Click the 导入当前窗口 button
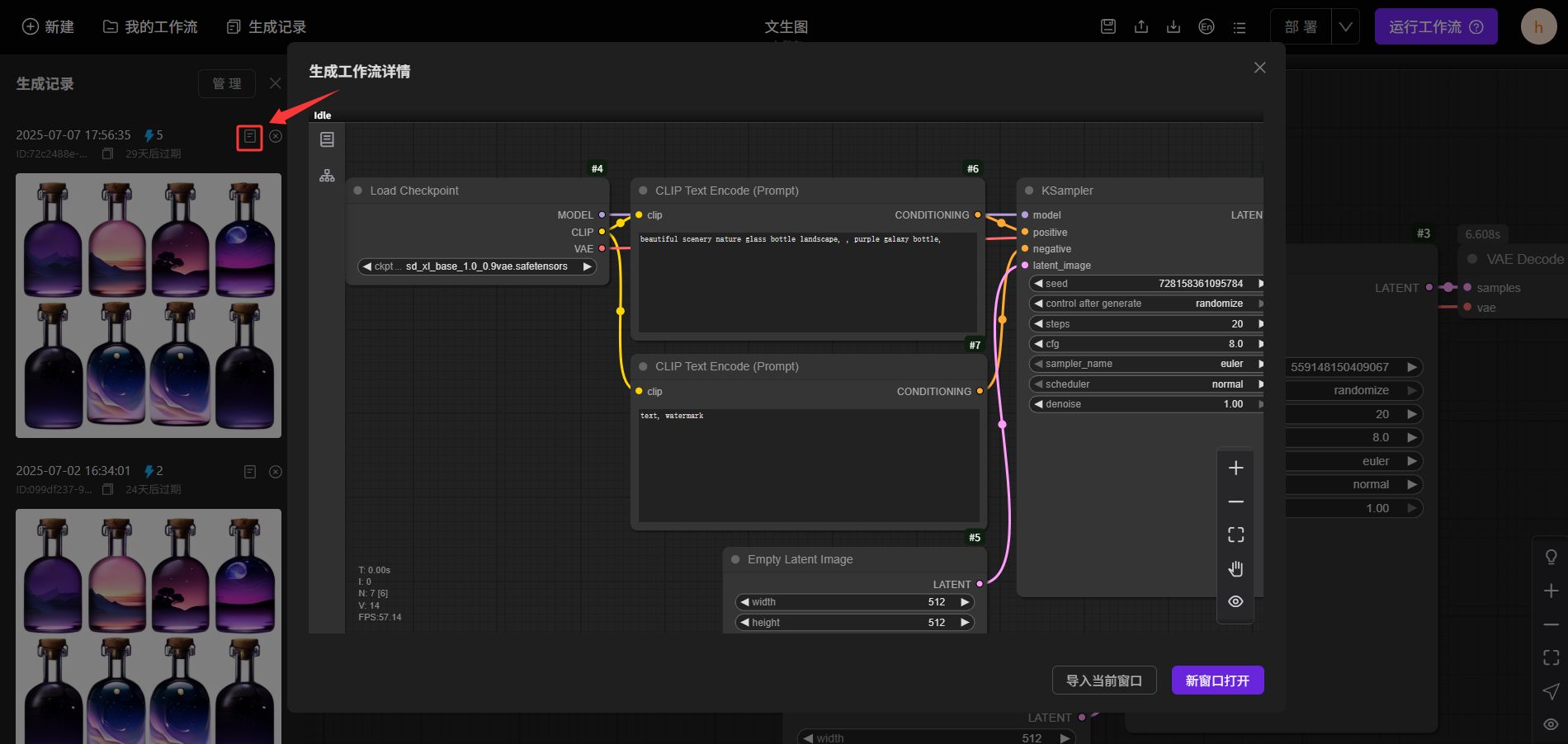Viewport: 1568px width, 744px height. [1103, 680]
